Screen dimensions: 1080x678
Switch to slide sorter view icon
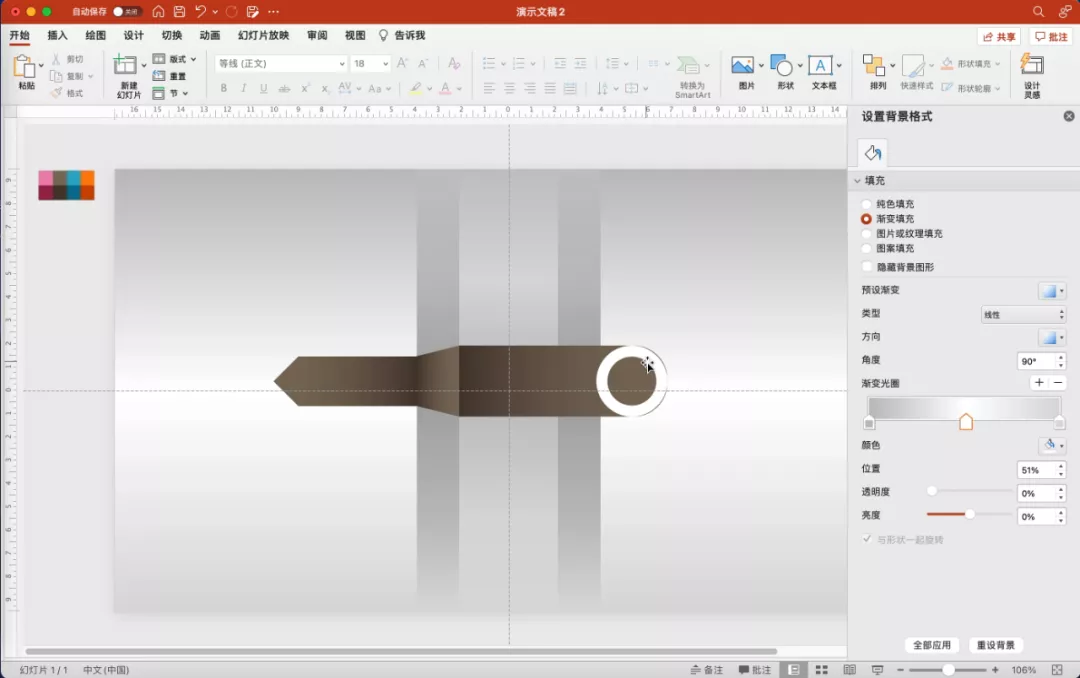pos(821,669)
